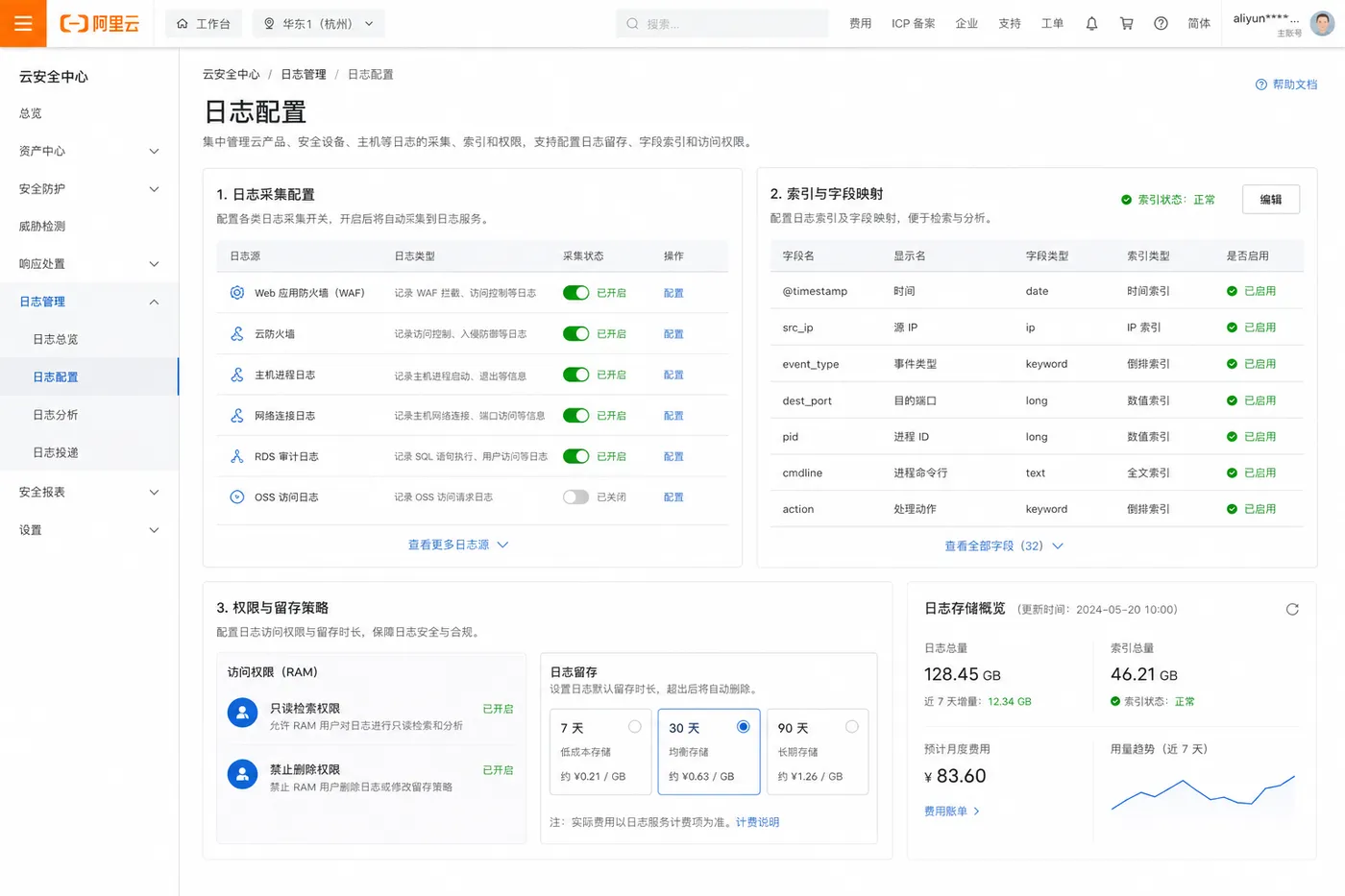The image size is (1345, 896).
Task: Expand 查看全部字段 (32)
Action: point(1004,546)
